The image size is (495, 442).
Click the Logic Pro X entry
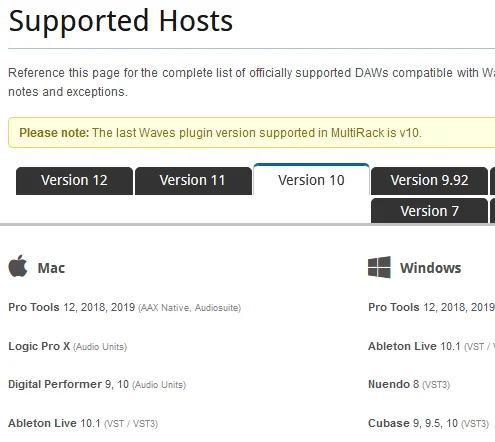pos(67,346)
